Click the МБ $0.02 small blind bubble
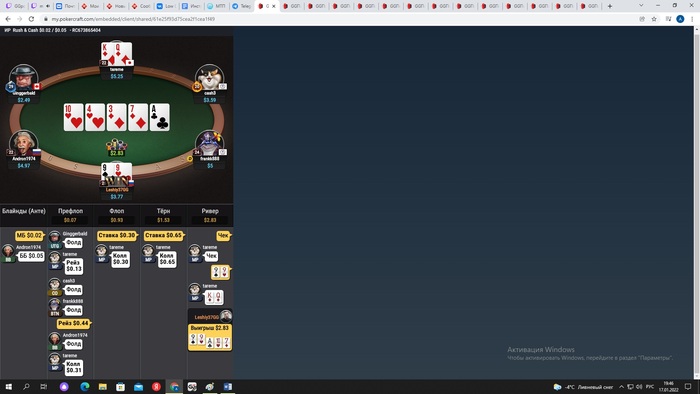Image resolution: width=700 pixels, height=394 pixels. point(29,235)
